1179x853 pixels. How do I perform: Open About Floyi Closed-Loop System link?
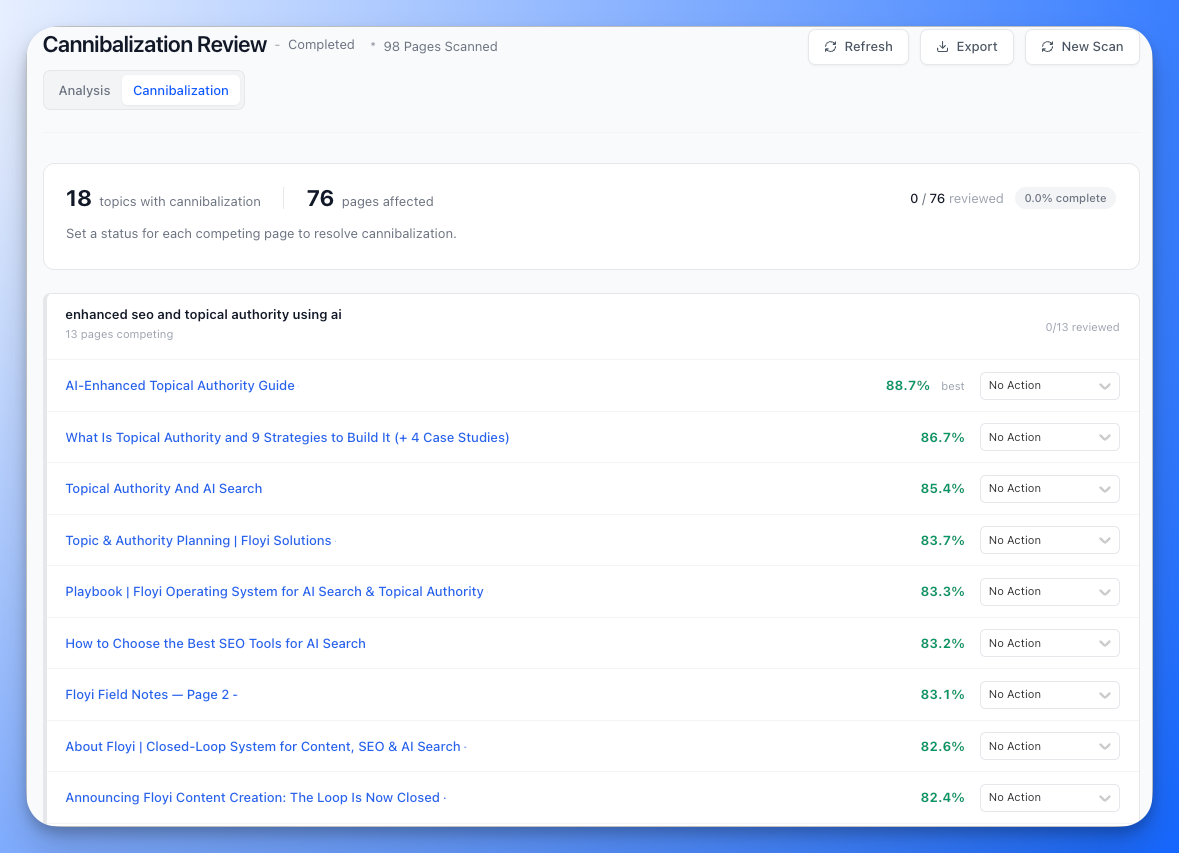[263, 747]
